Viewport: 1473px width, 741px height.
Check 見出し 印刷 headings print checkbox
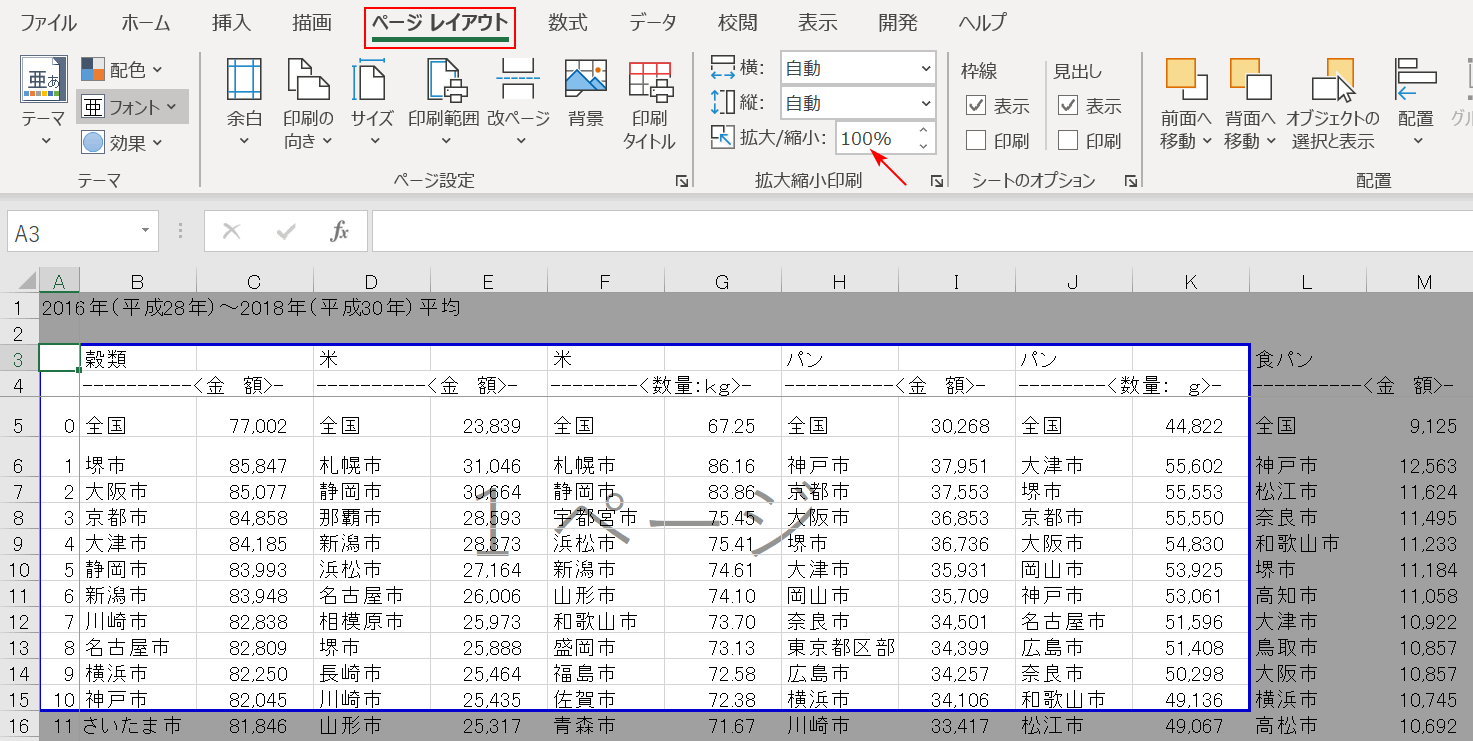(x=1068, y=140)
